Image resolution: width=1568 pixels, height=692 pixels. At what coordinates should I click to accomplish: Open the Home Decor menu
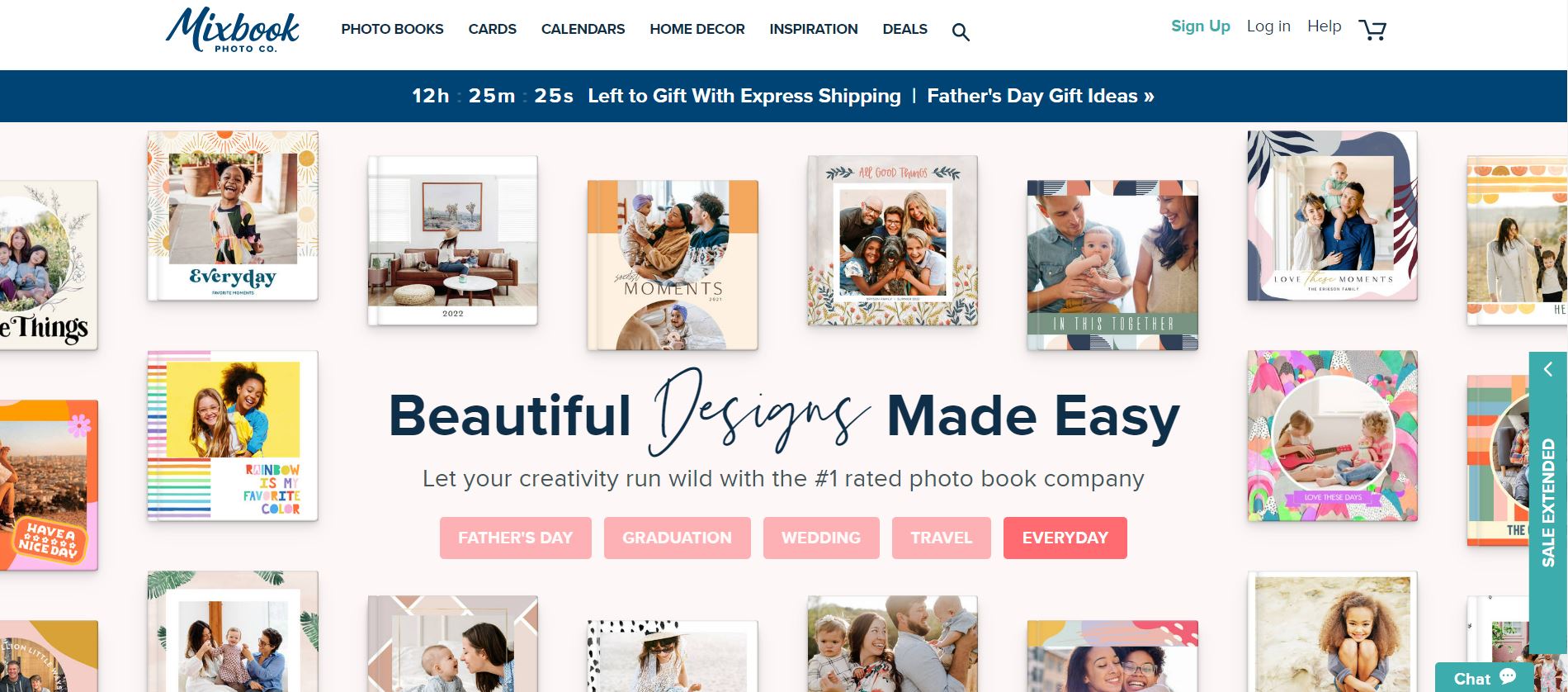(697, 29)
